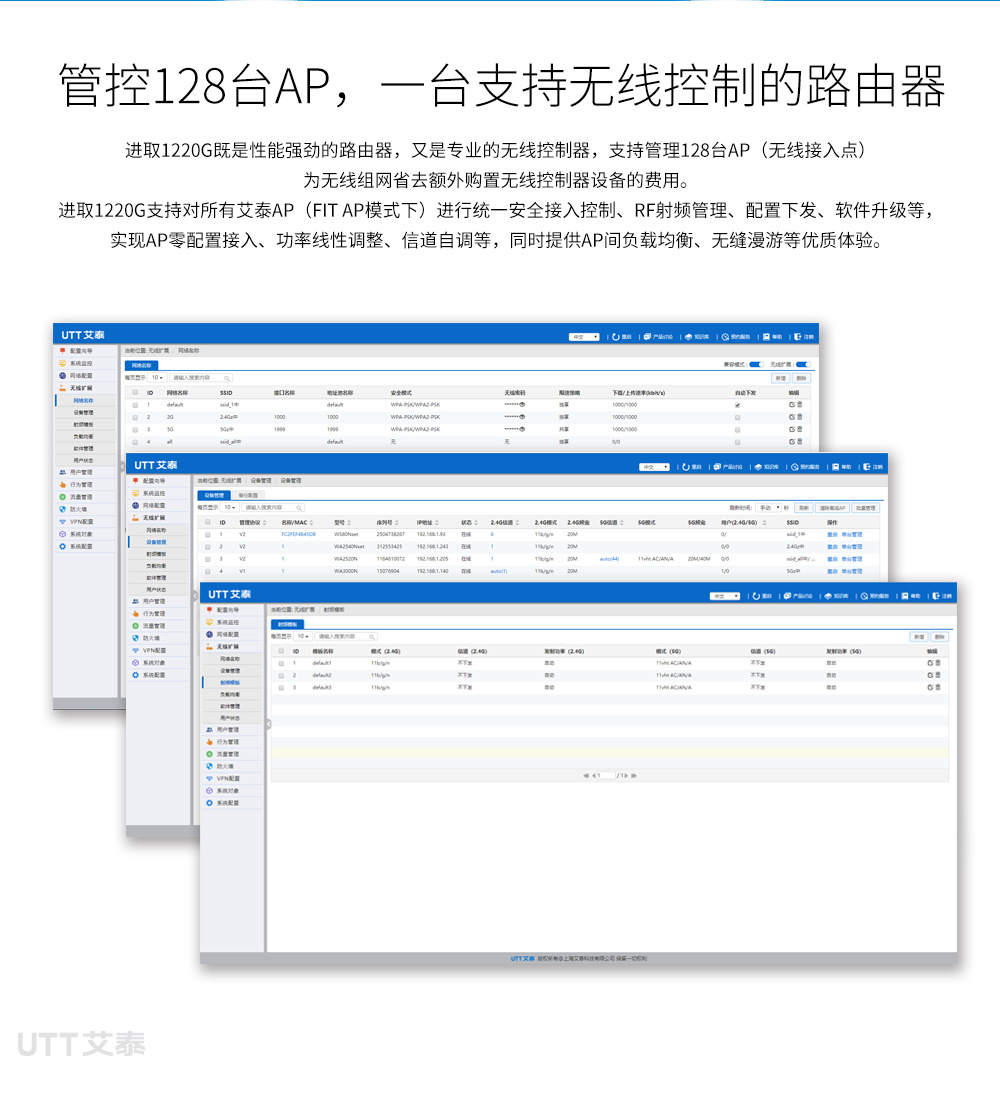
Task: Open the language dropdown in the back window
Action: click(584, 337)
